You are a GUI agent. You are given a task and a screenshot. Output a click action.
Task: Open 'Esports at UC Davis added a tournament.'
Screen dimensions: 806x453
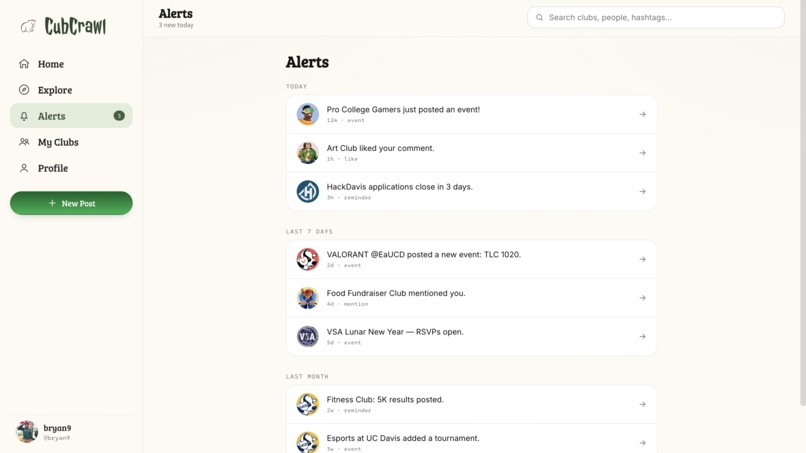coord(471,439)
